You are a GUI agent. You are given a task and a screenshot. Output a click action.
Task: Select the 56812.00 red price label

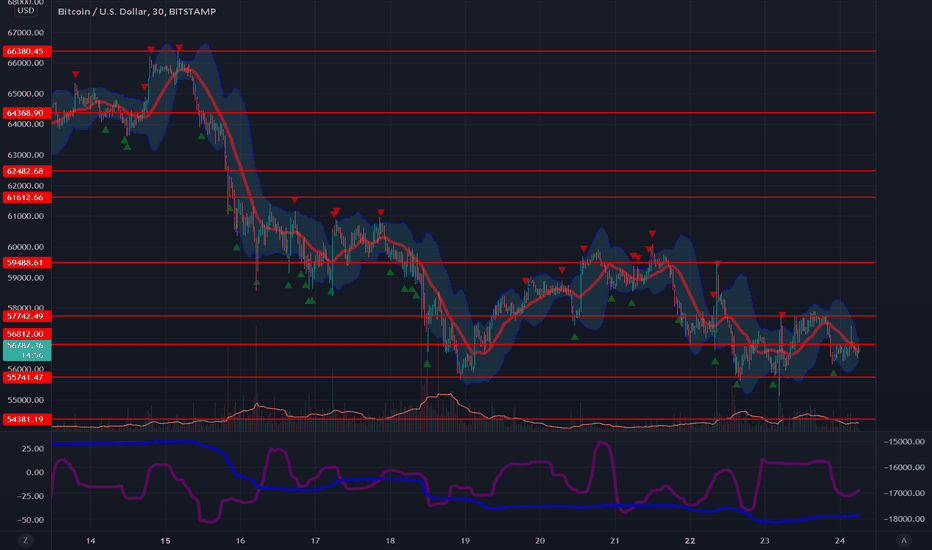pos(27,334)
